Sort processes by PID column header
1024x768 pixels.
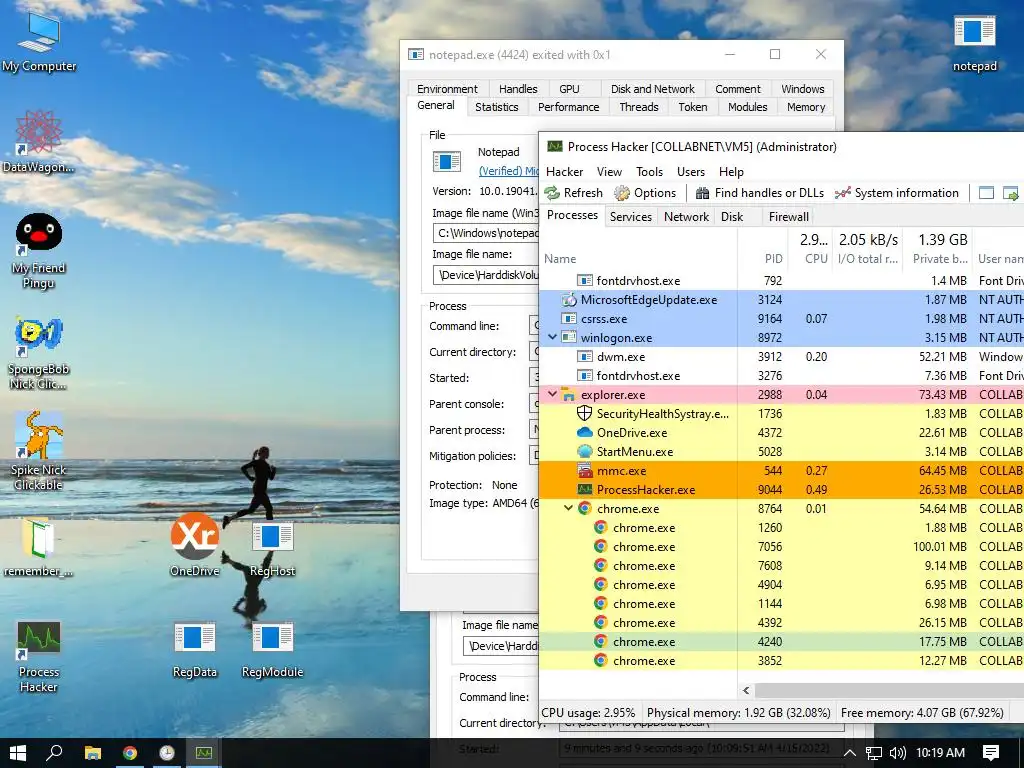coord(773,259)
